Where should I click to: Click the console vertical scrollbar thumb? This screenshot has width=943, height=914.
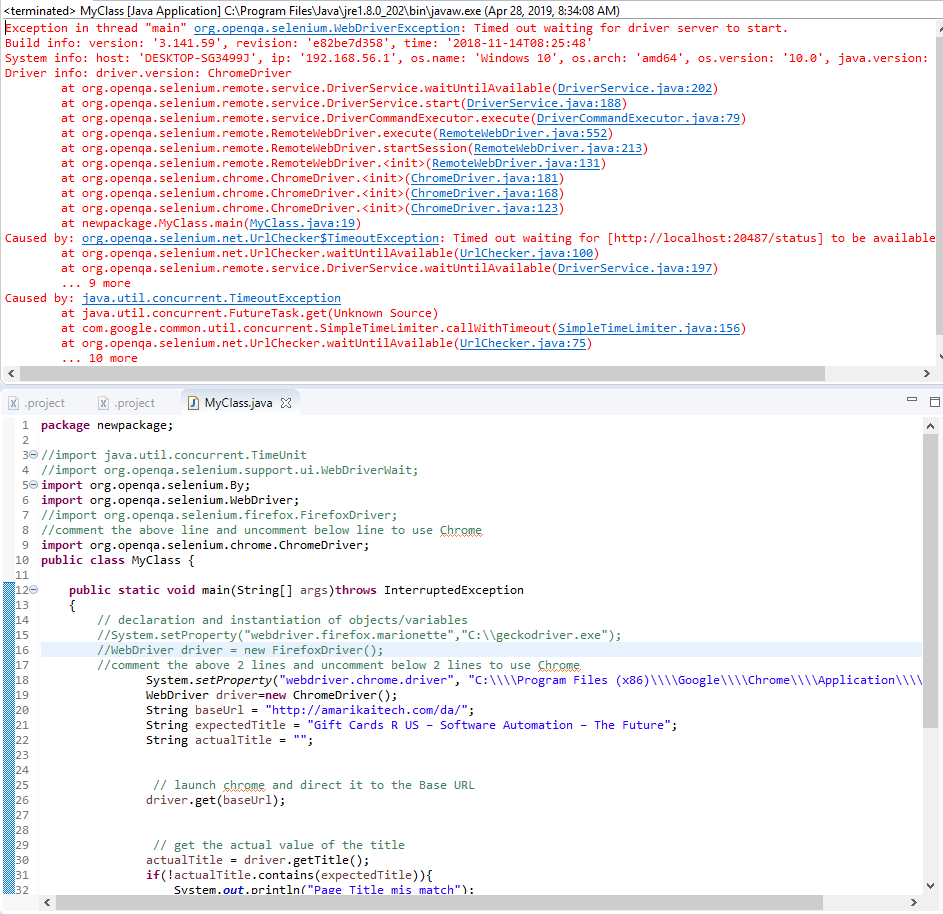coord(939,185)
